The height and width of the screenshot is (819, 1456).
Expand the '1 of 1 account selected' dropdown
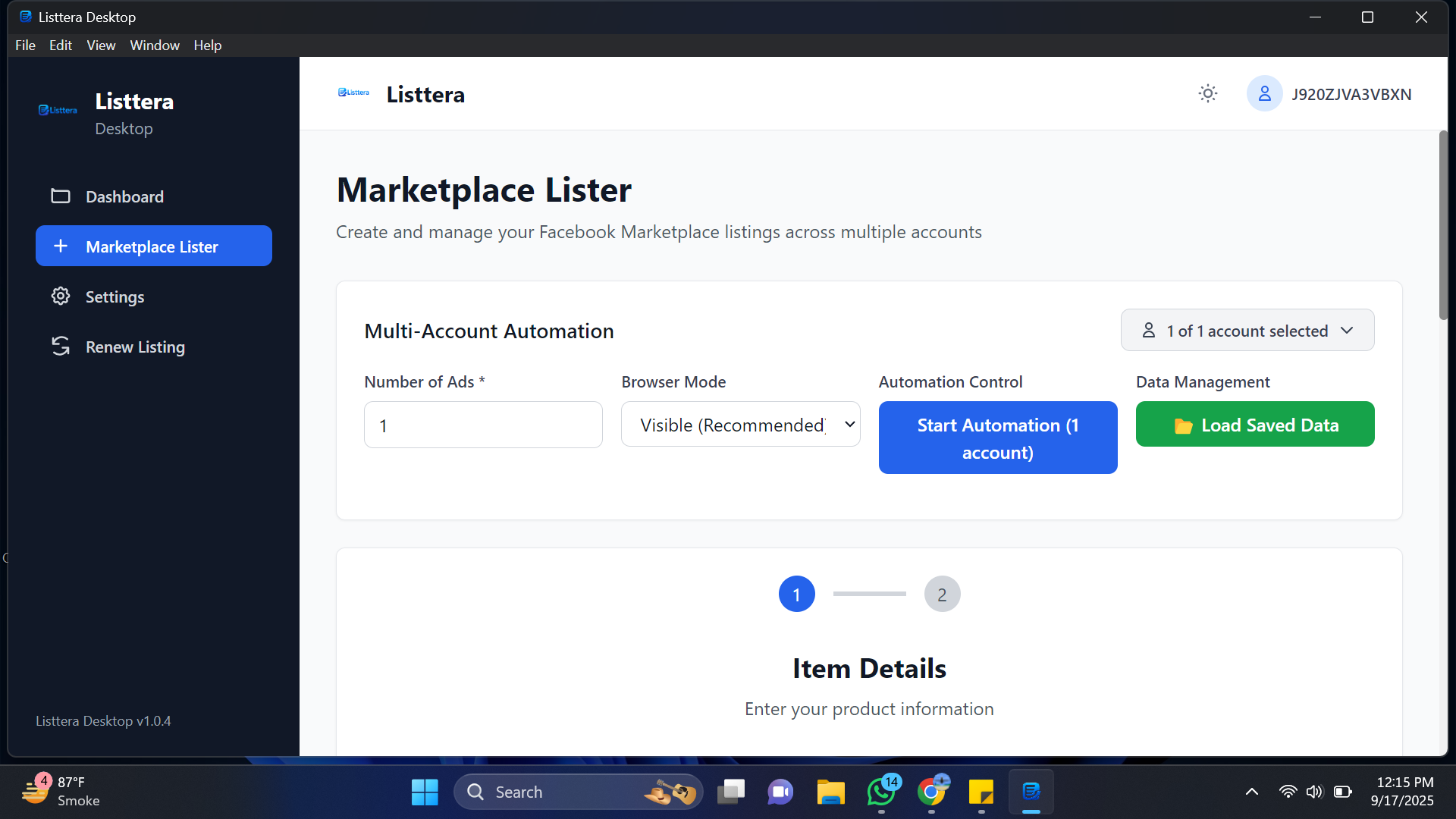pyautogui.click(x=1247, y=330)
